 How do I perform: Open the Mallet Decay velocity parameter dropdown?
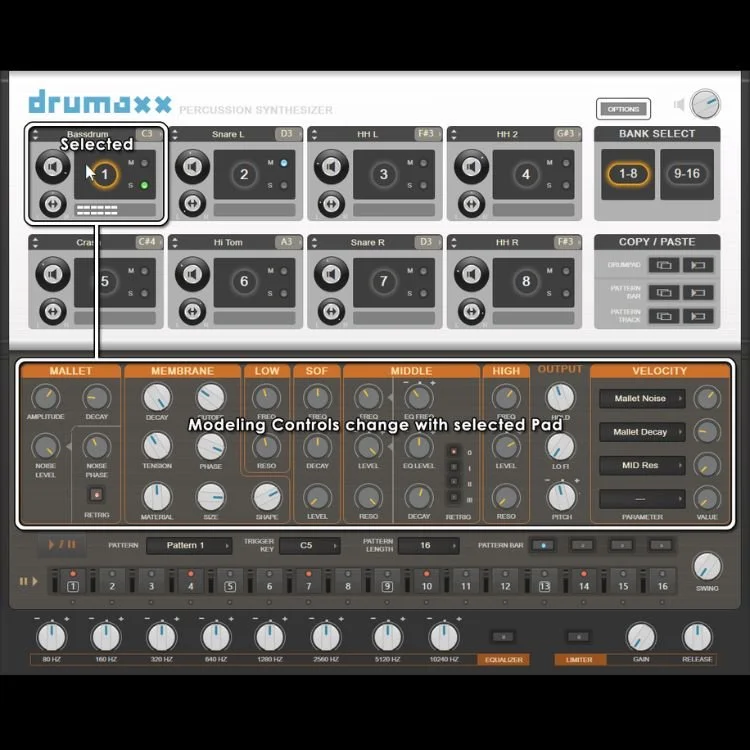tap(642, 432)
